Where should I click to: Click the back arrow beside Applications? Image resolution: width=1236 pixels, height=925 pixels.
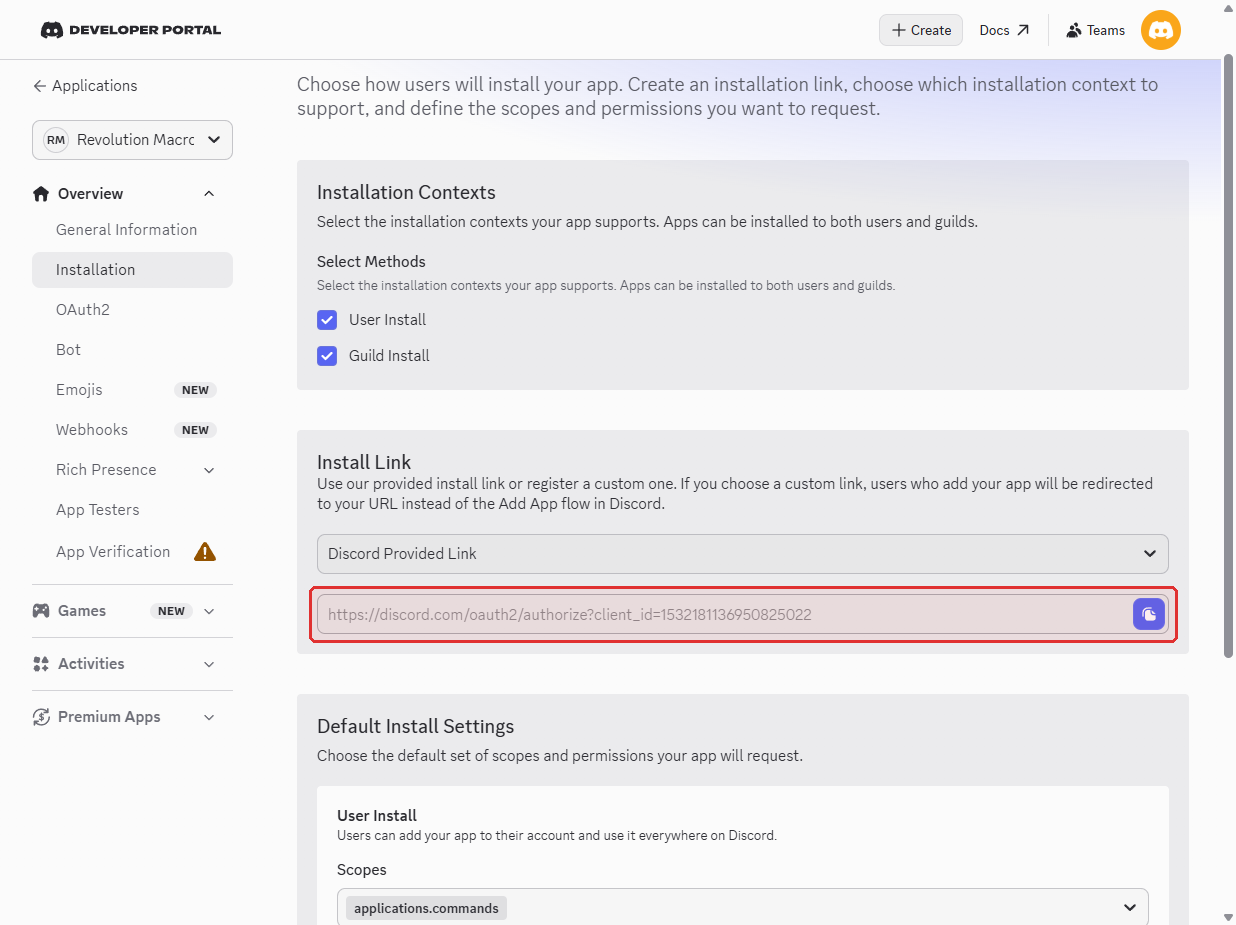click(x=39, y=86)
